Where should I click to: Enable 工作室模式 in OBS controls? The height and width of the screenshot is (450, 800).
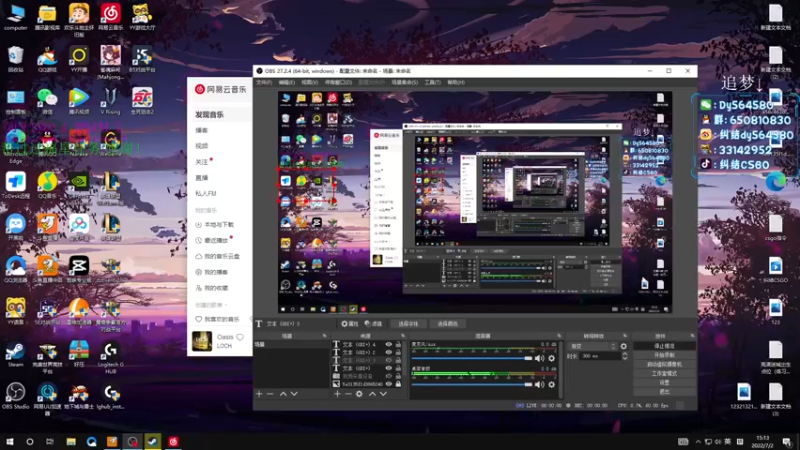(x=664, y=373)
